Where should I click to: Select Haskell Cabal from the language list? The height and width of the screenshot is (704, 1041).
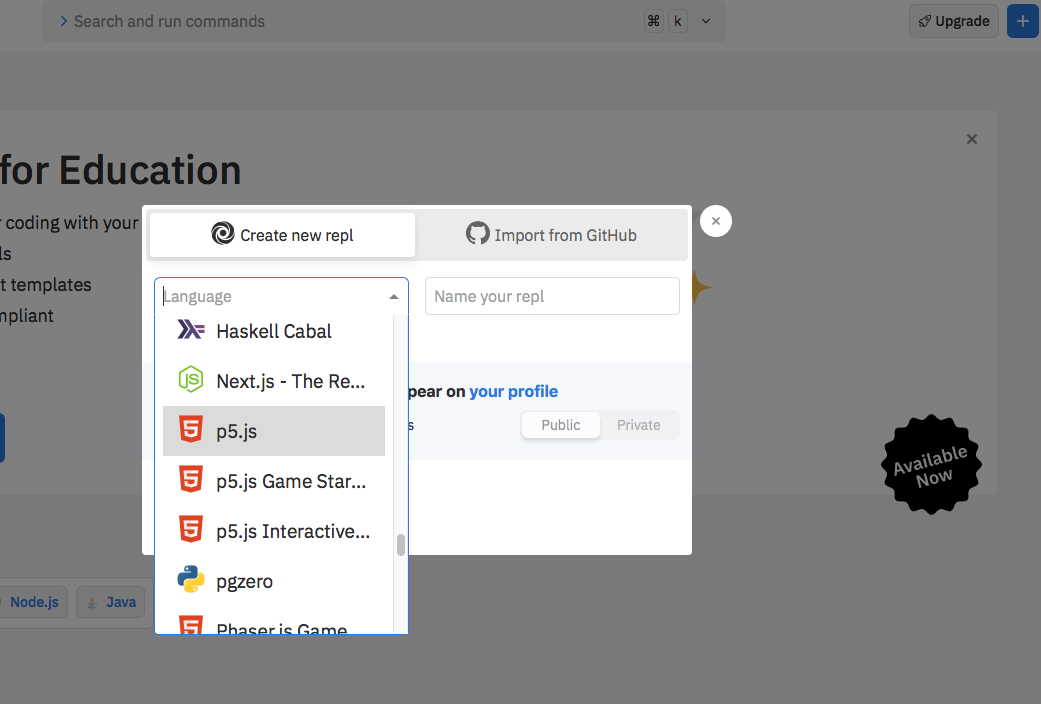(274, 331)
